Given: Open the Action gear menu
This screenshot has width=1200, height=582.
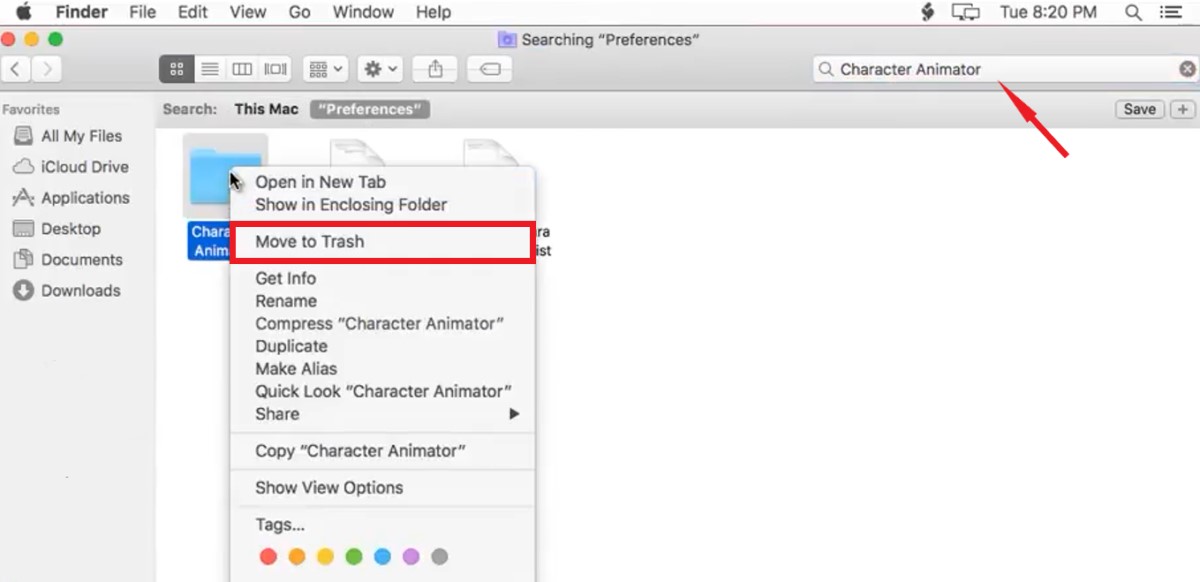Looking at the screenshot, I should click(381, 69).
